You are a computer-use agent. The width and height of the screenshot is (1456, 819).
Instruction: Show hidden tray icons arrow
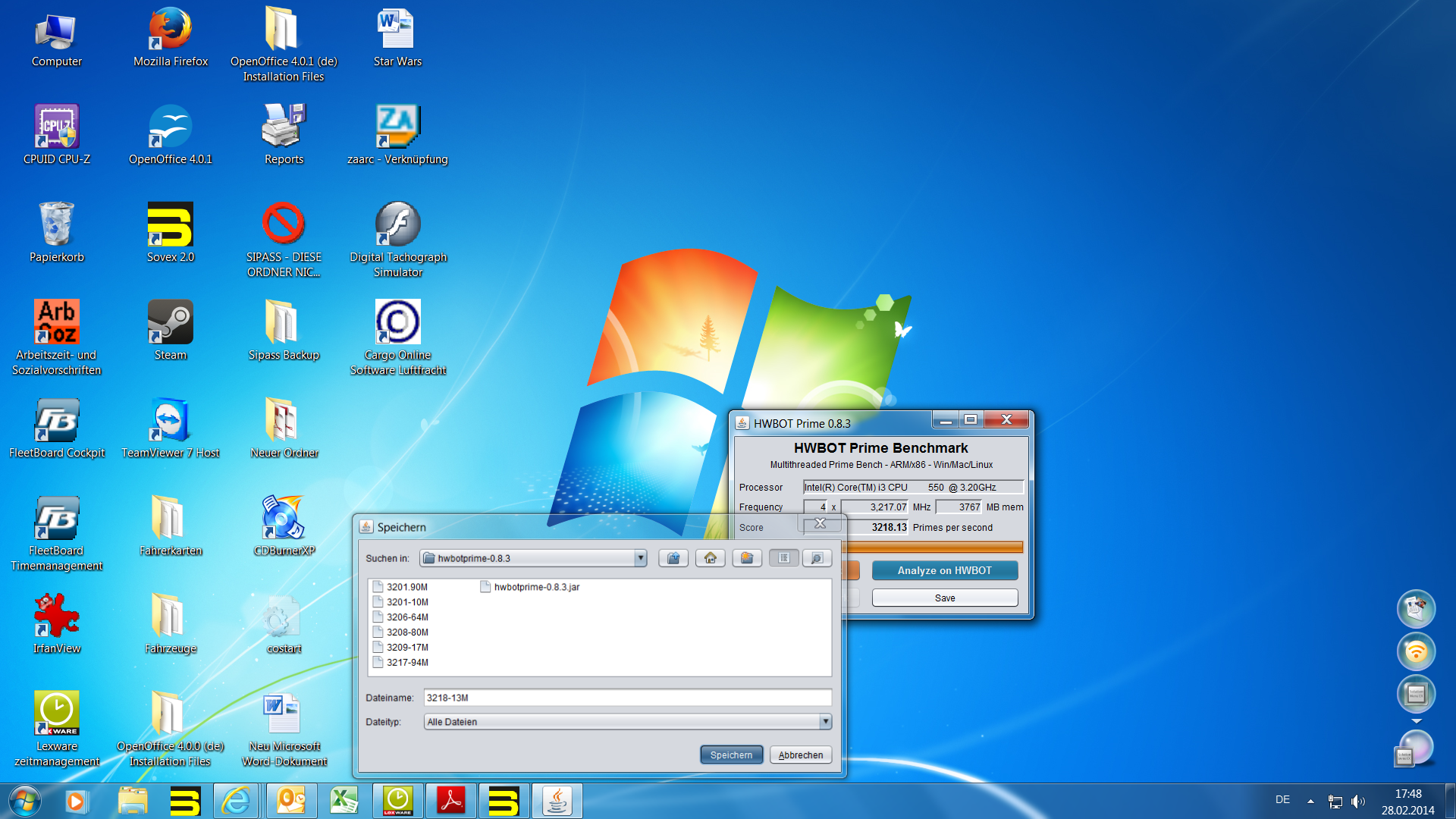coord(1310,801)
